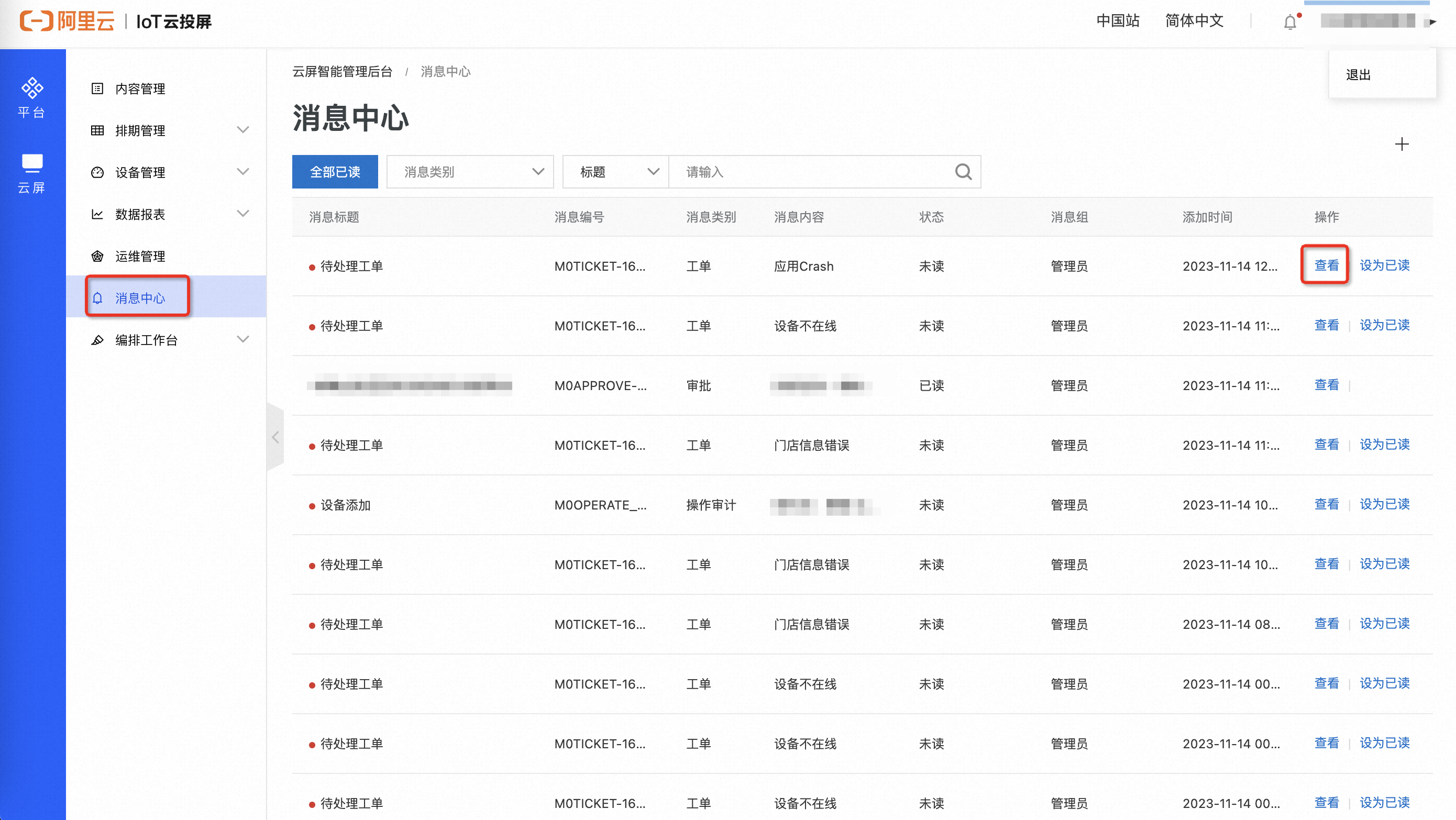The height and width of the screenshot is (820, 1456).
Task: Click the 排期管理 grid icon
Action: click(x=97, y=130)
